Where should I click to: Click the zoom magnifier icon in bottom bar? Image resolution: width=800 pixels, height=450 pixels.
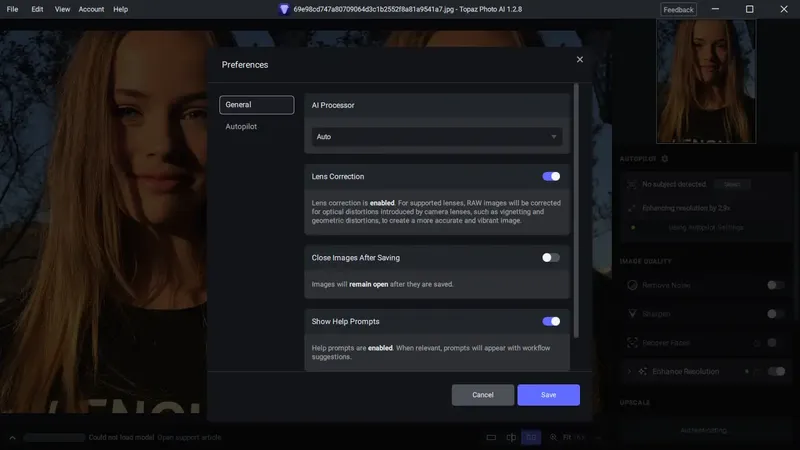[553, 437]
